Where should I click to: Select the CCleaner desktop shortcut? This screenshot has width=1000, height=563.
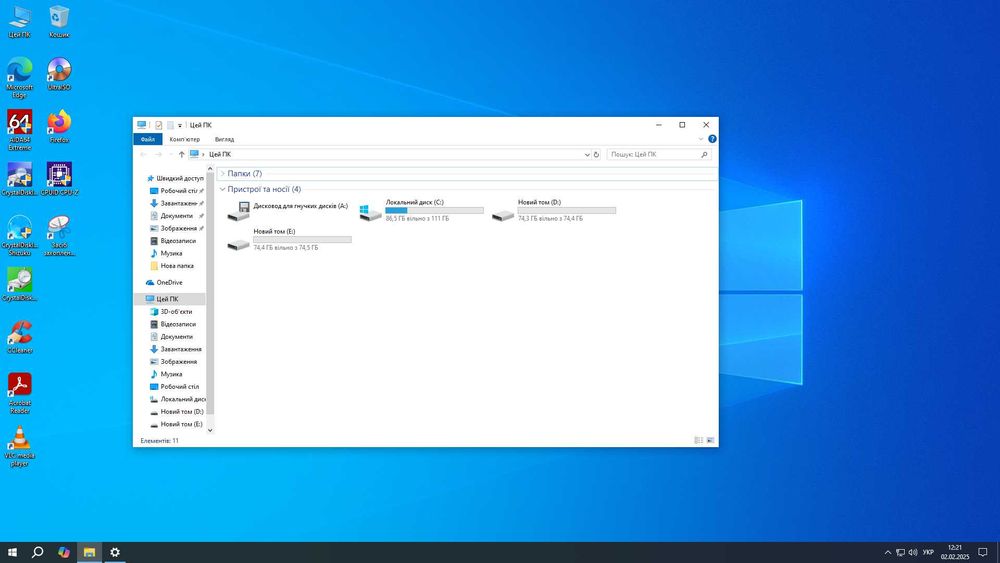(19, 337)
